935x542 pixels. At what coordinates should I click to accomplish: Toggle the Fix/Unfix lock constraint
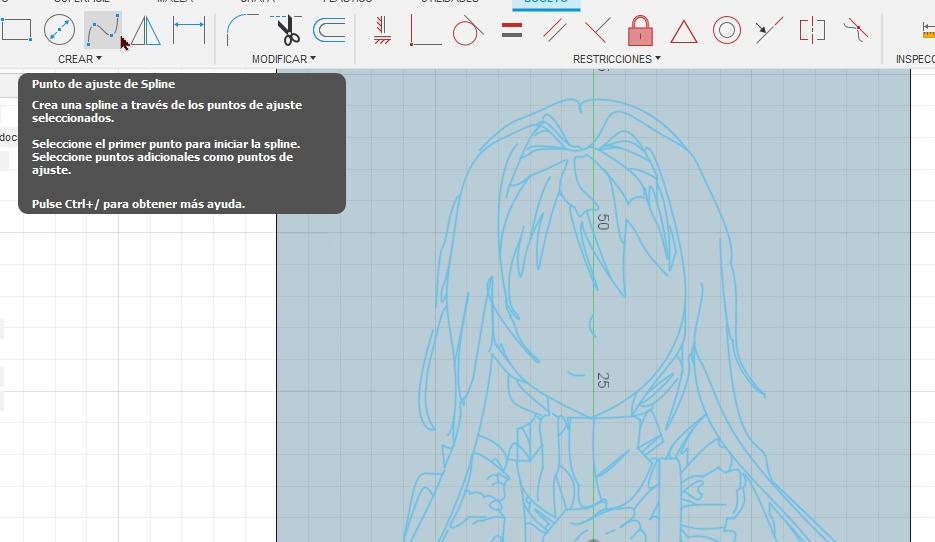coord(640,30)
